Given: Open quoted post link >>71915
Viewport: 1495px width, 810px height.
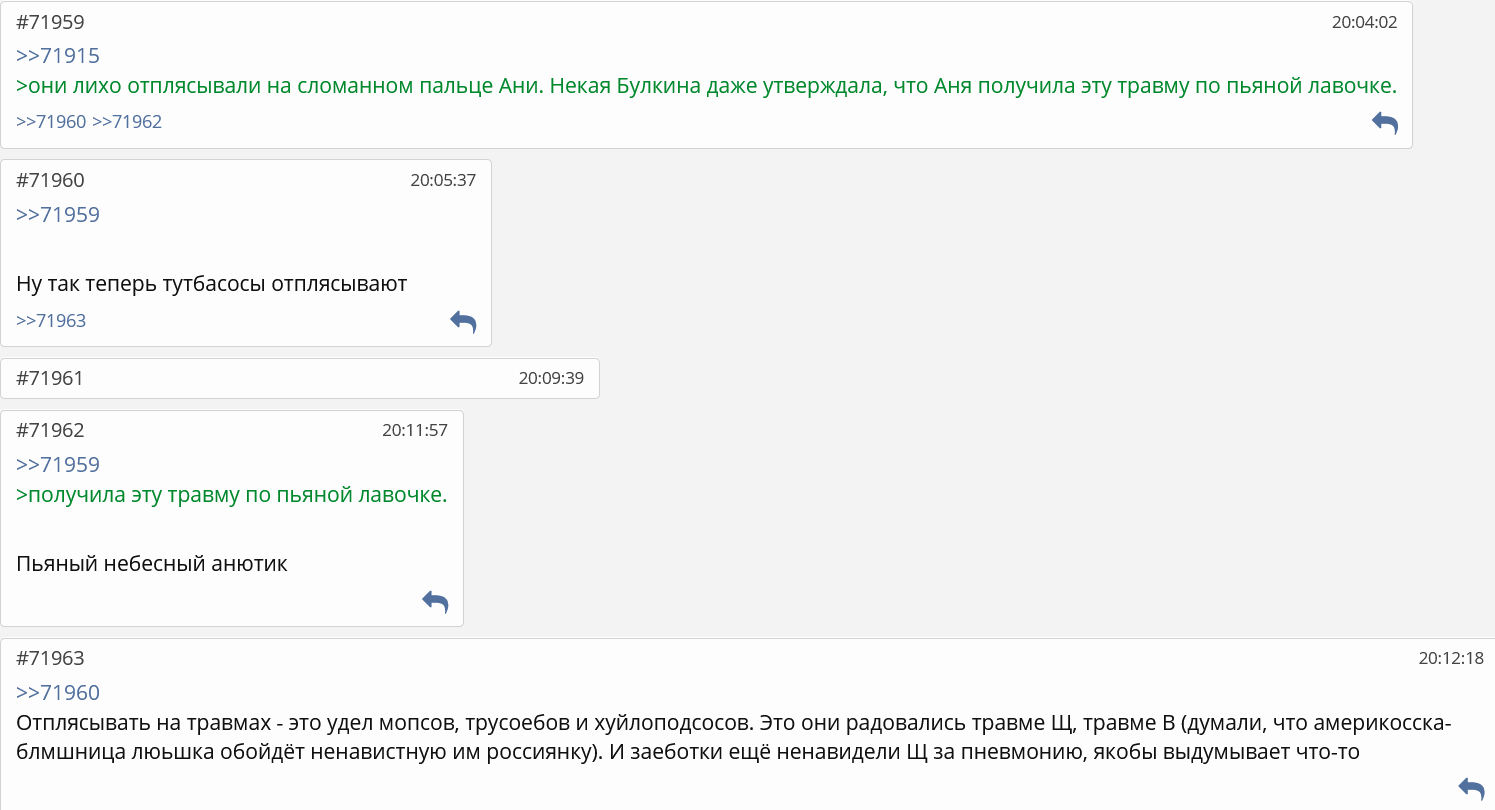Looking at the screenshot, I should pyautogui.click(x=58, y=56).
